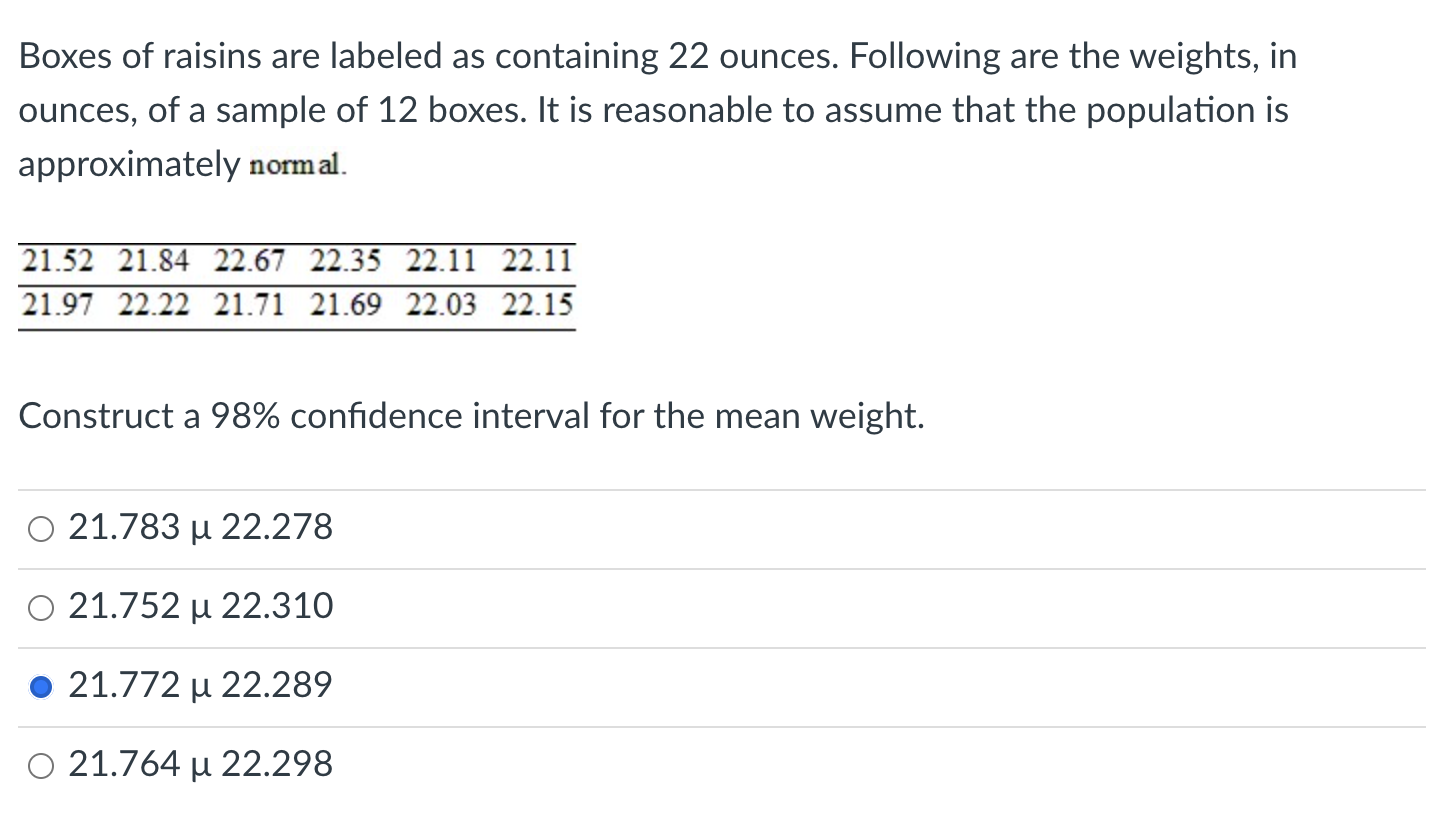Click the answer row 21.764 μ 22.298
1454x828 pixels.
coord(199,764)
